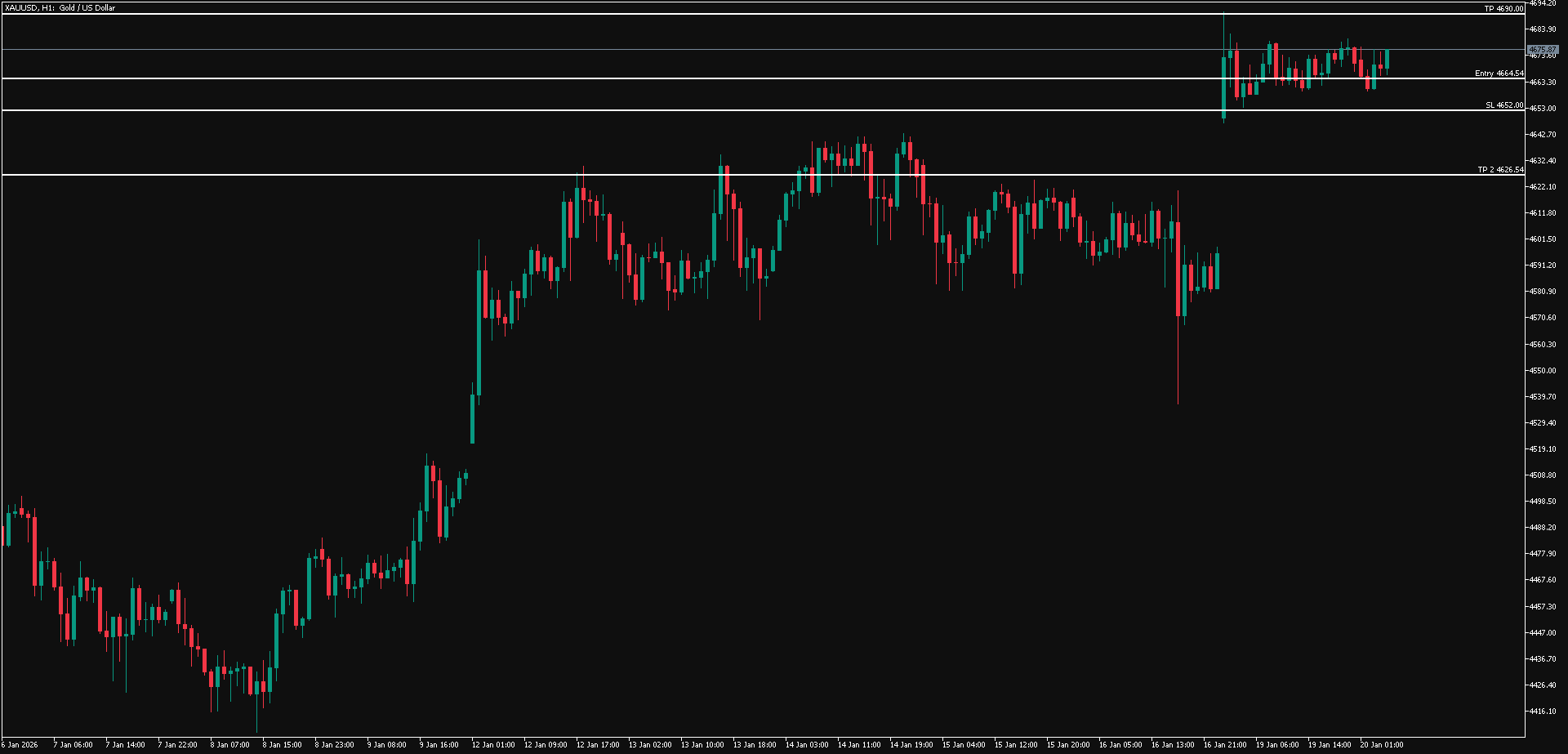Click the 16 Jan 13:00 time label

[x=1173, y=745]
